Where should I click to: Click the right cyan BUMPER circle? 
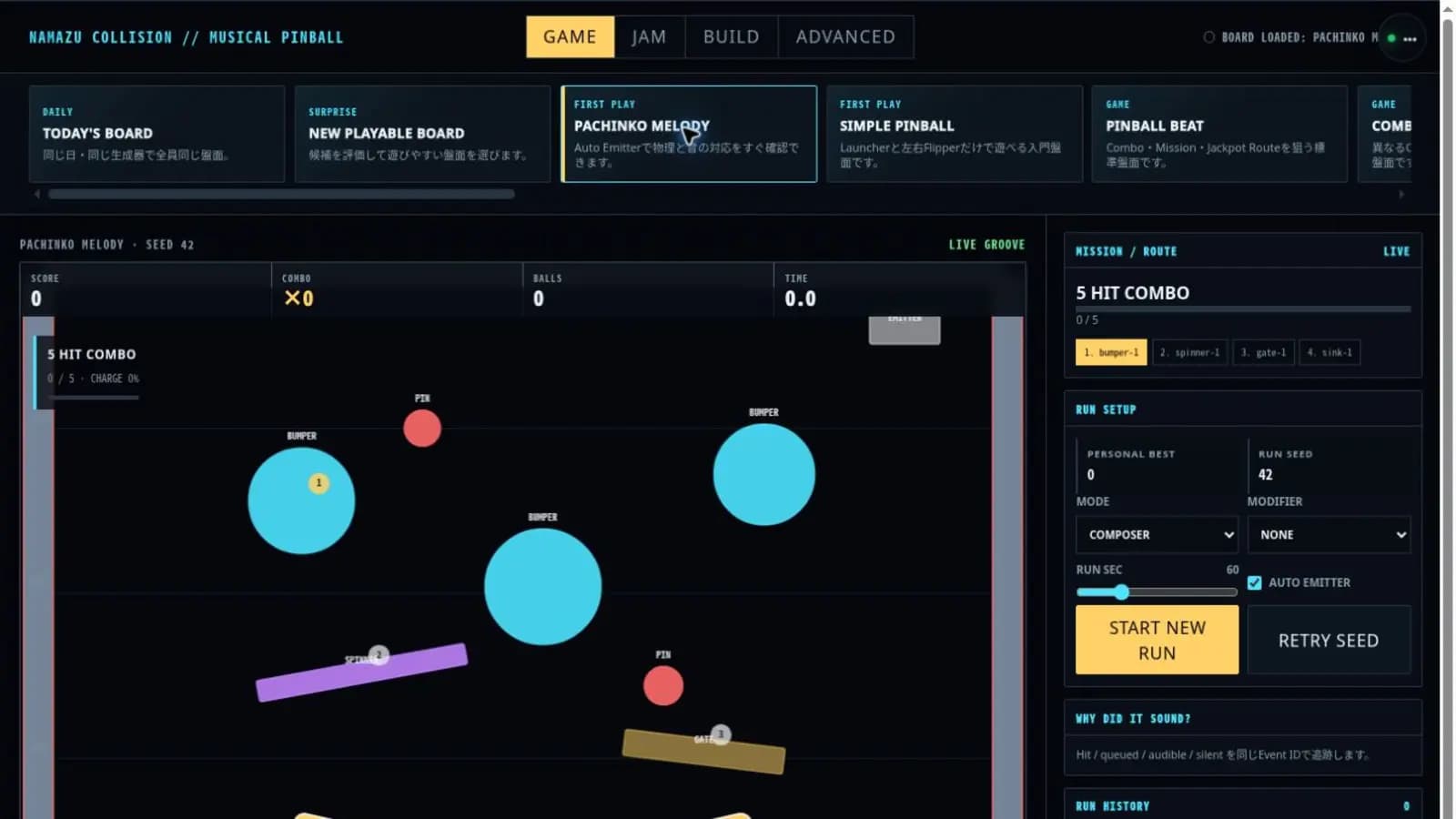click(763, 474)
